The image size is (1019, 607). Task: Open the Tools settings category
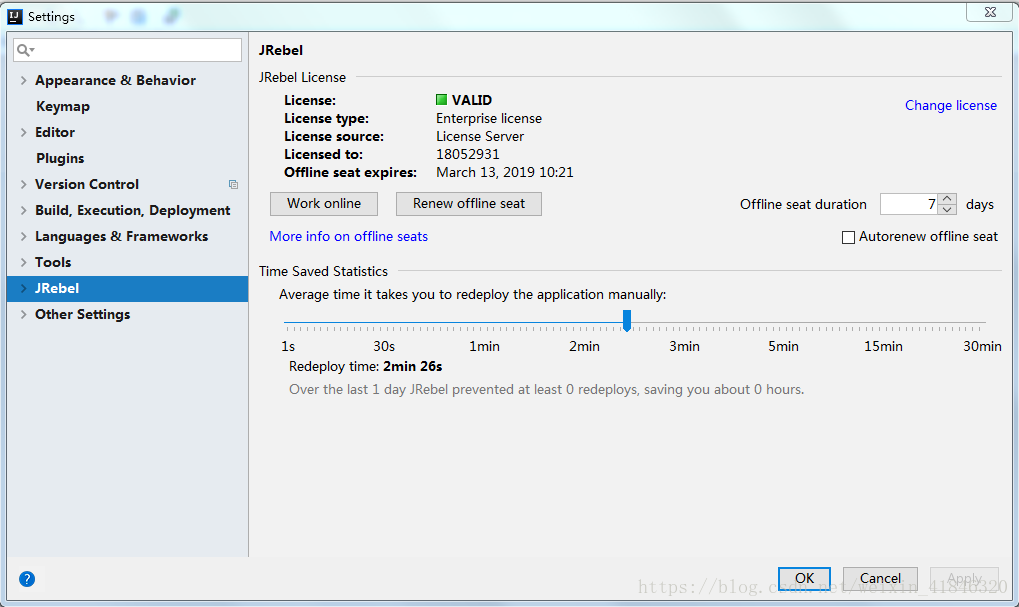point(53,263)
